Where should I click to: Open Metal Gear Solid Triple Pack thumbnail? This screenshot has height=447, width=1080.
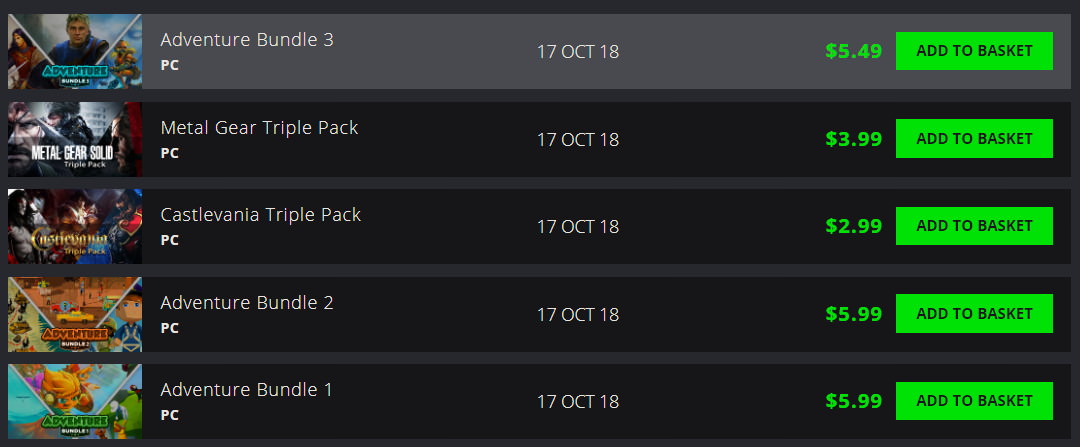[x=75, y=139]
